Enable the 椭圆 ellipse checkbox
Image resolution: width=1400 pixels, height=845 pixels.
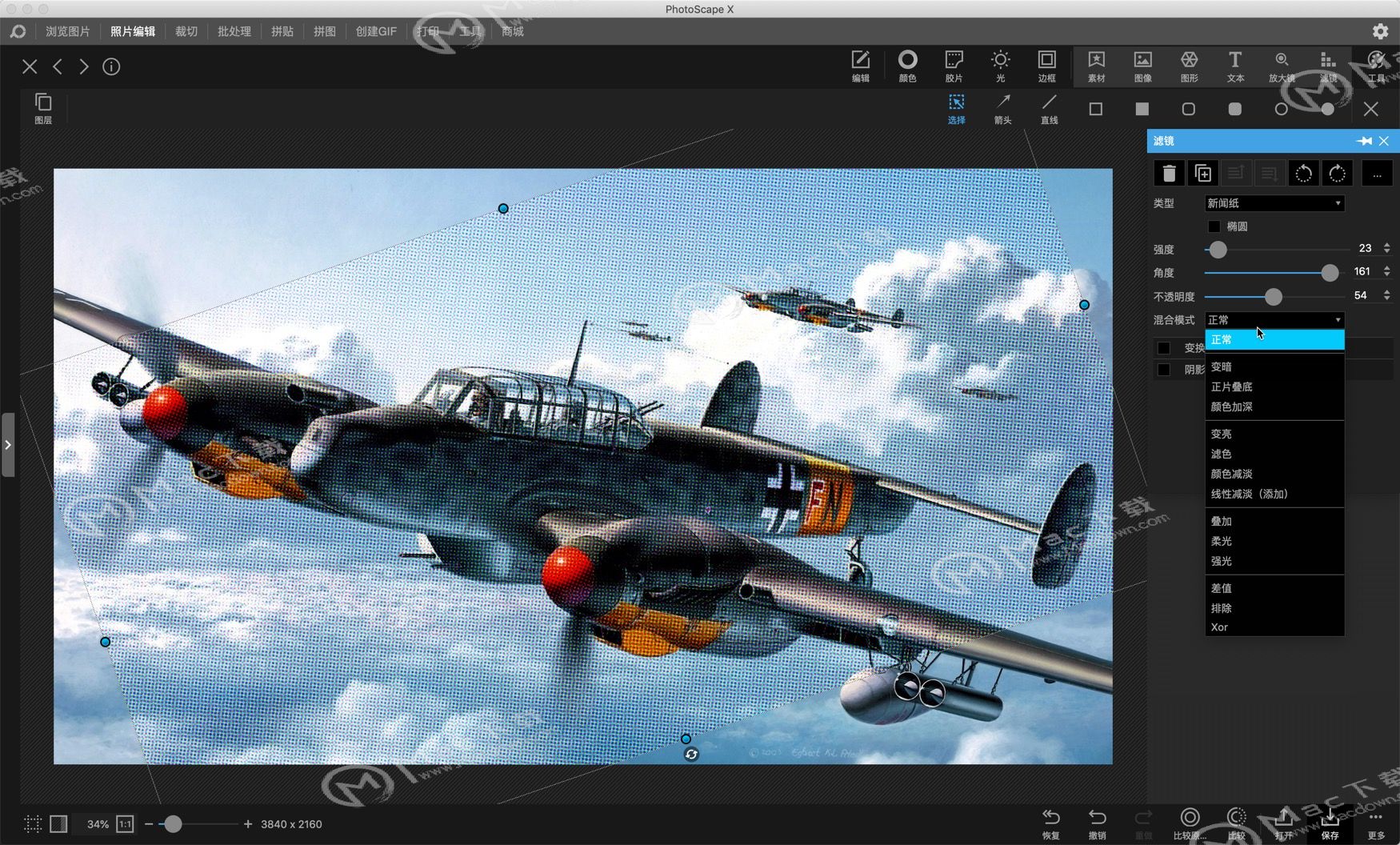(1214, 226)
